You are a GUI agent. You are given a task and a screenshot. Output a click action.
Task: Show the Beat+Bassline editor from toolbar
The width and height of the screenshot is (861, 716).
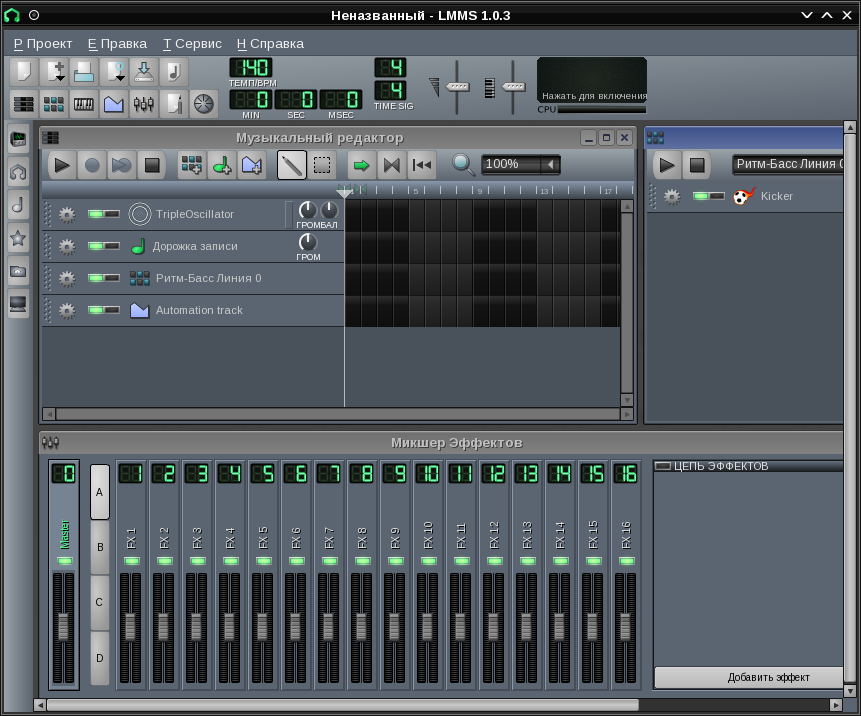point(54,103)
